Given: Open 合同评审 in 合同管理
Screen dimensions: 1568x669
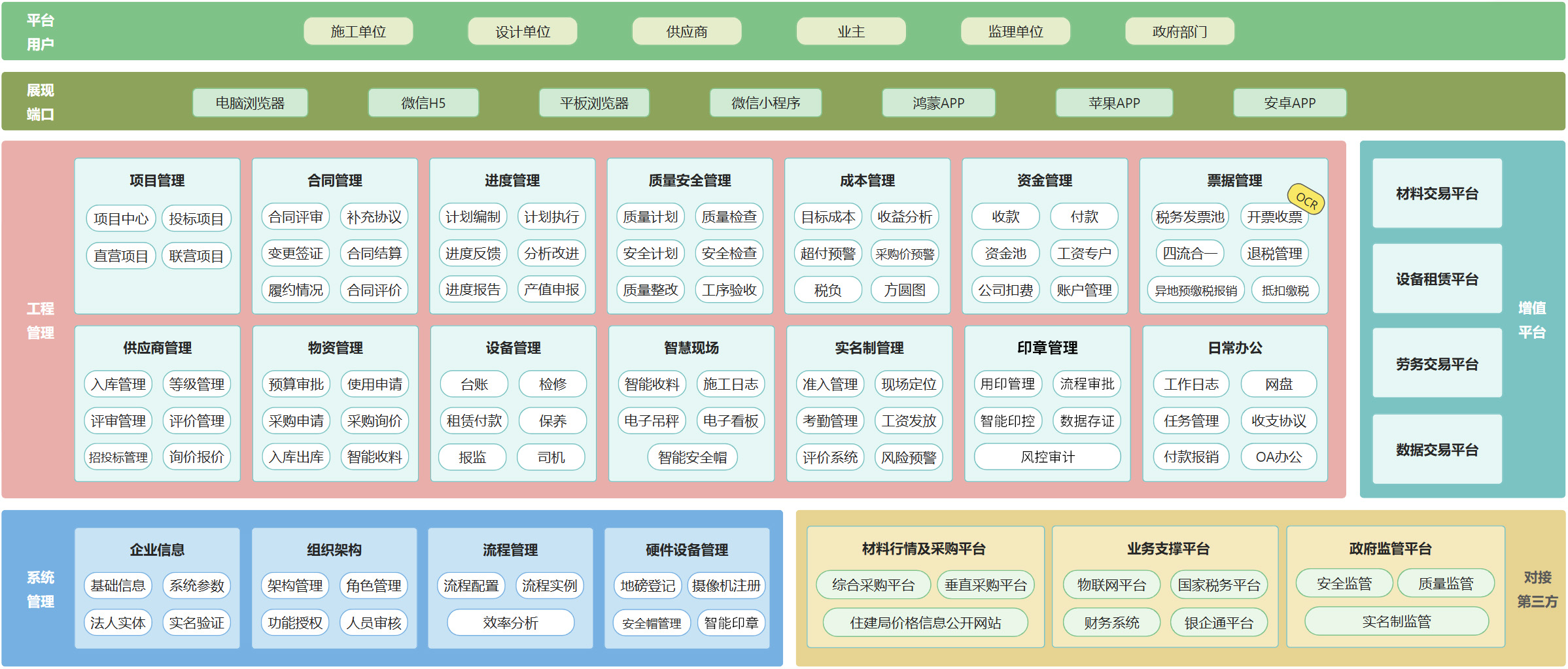Looking at the screenshot, I should point(296,217).
